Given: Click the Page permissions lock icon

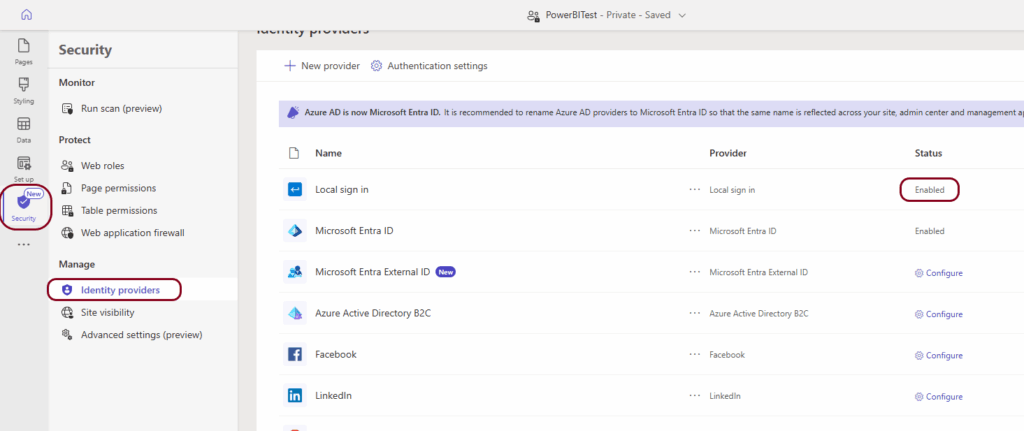Looking at the screenshot, I should (x=67, y=188).
